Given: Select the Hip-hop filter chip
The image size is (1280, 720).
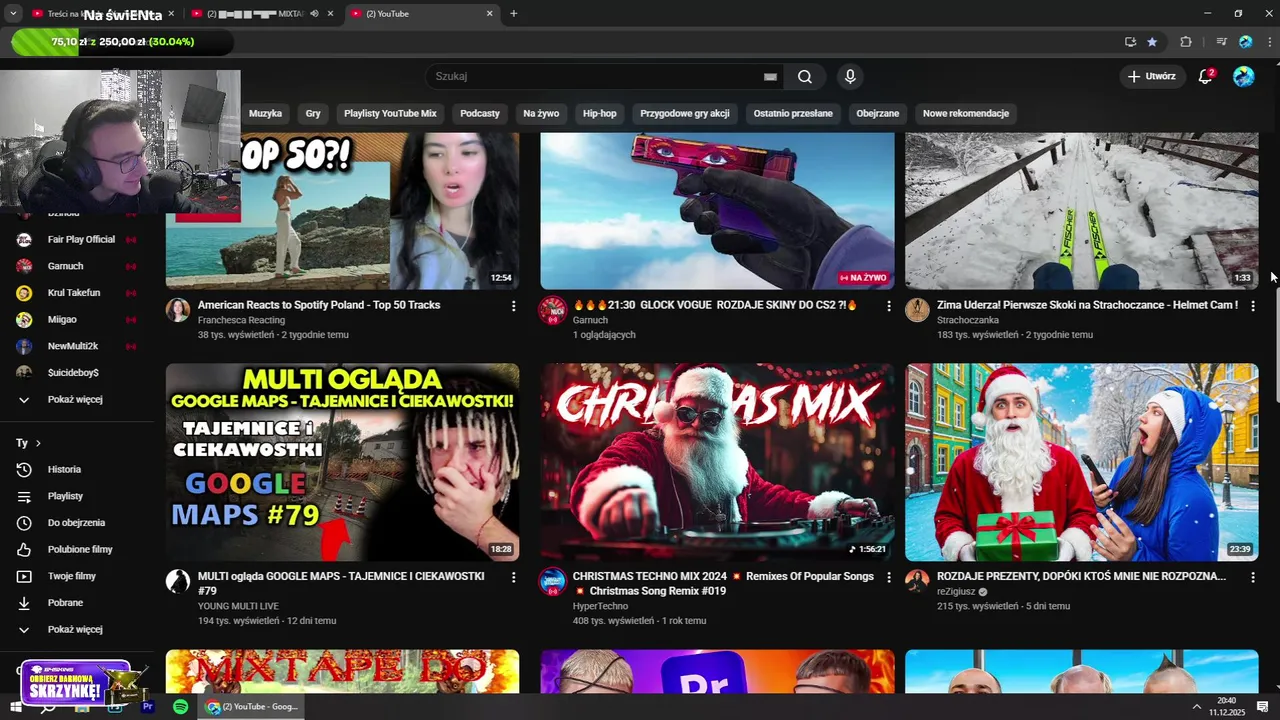Looking at the screenshot, I should pyautogui.click(x=600, y=113).
